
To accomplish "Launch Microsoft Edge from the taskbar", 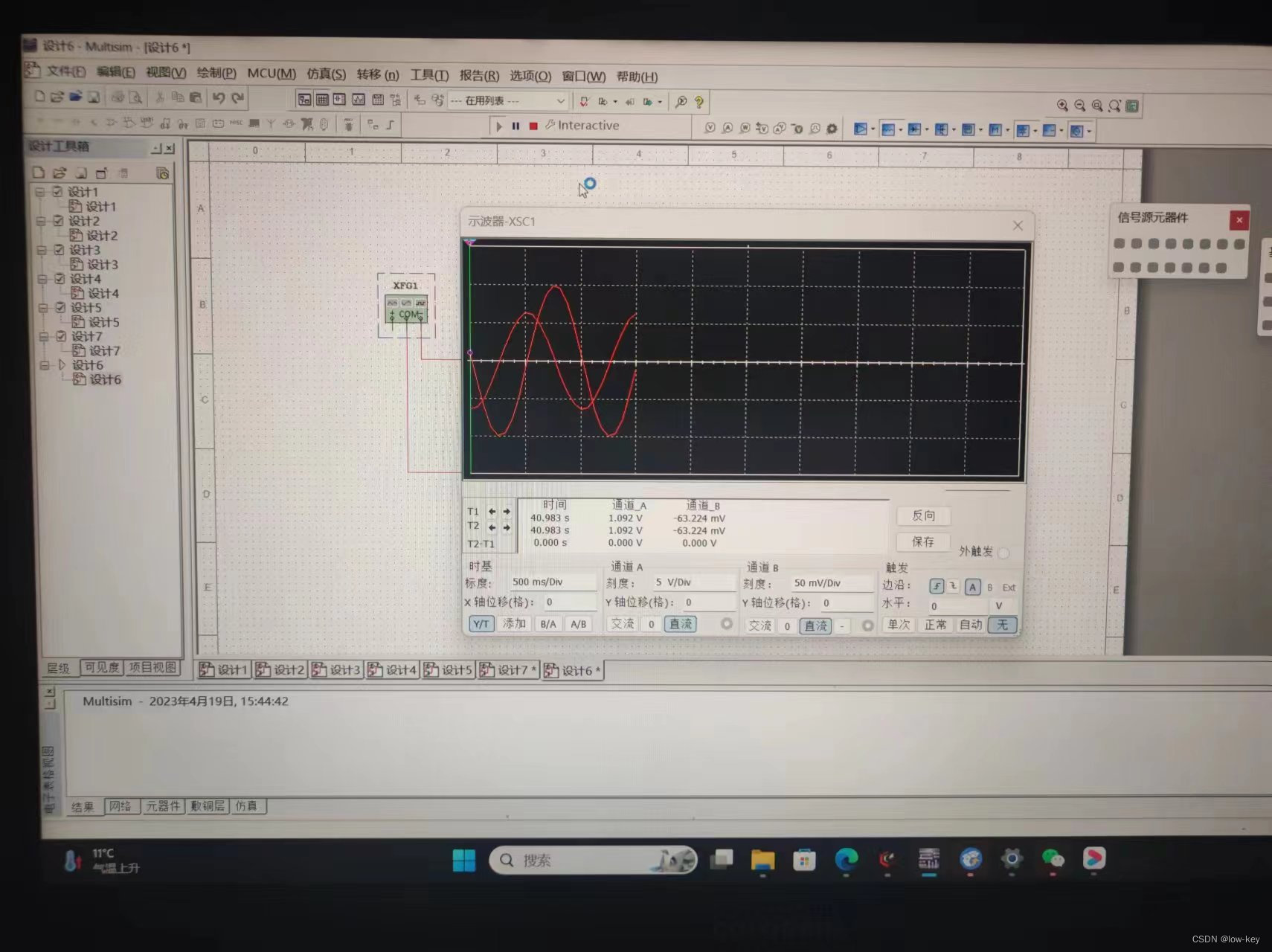I will tap(847, 860).
